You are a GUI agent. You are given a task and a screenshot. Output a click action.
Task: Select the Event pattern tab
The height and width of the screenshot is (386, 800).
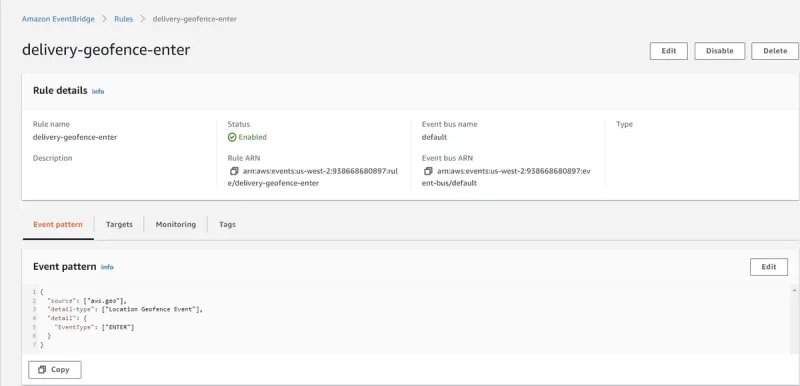(58, 224)
